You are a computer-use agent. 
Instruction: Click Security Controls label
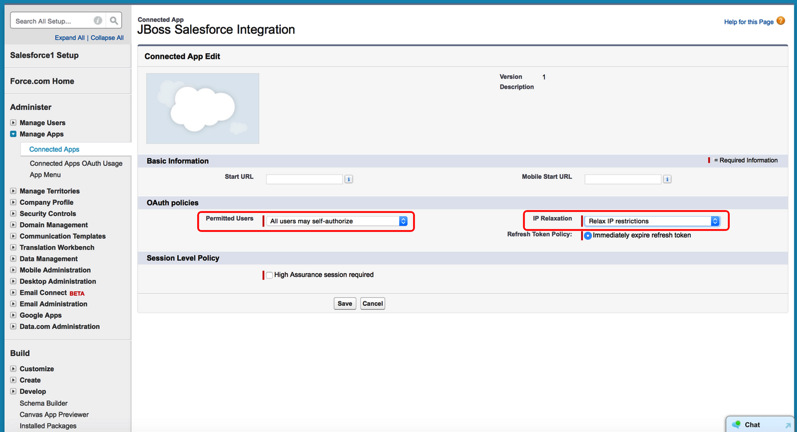click(48, 213)
